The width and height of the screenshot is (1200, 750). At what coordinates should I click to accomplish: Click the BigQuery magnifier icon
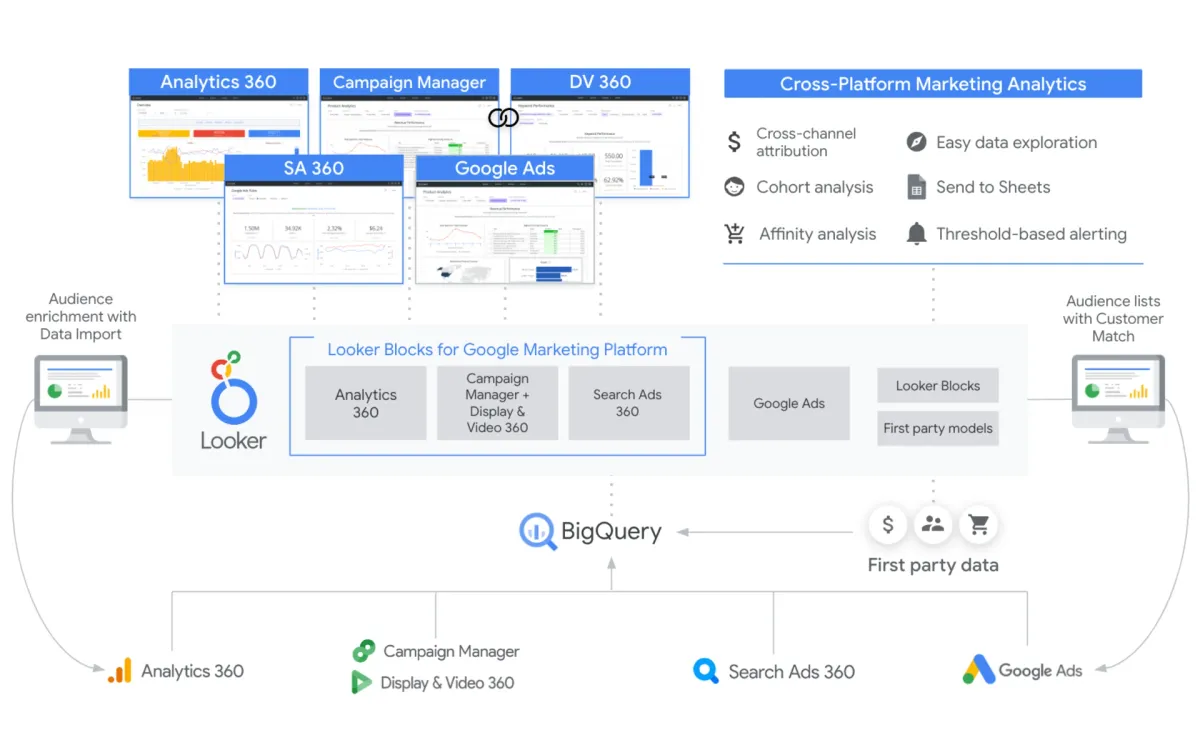537,531
